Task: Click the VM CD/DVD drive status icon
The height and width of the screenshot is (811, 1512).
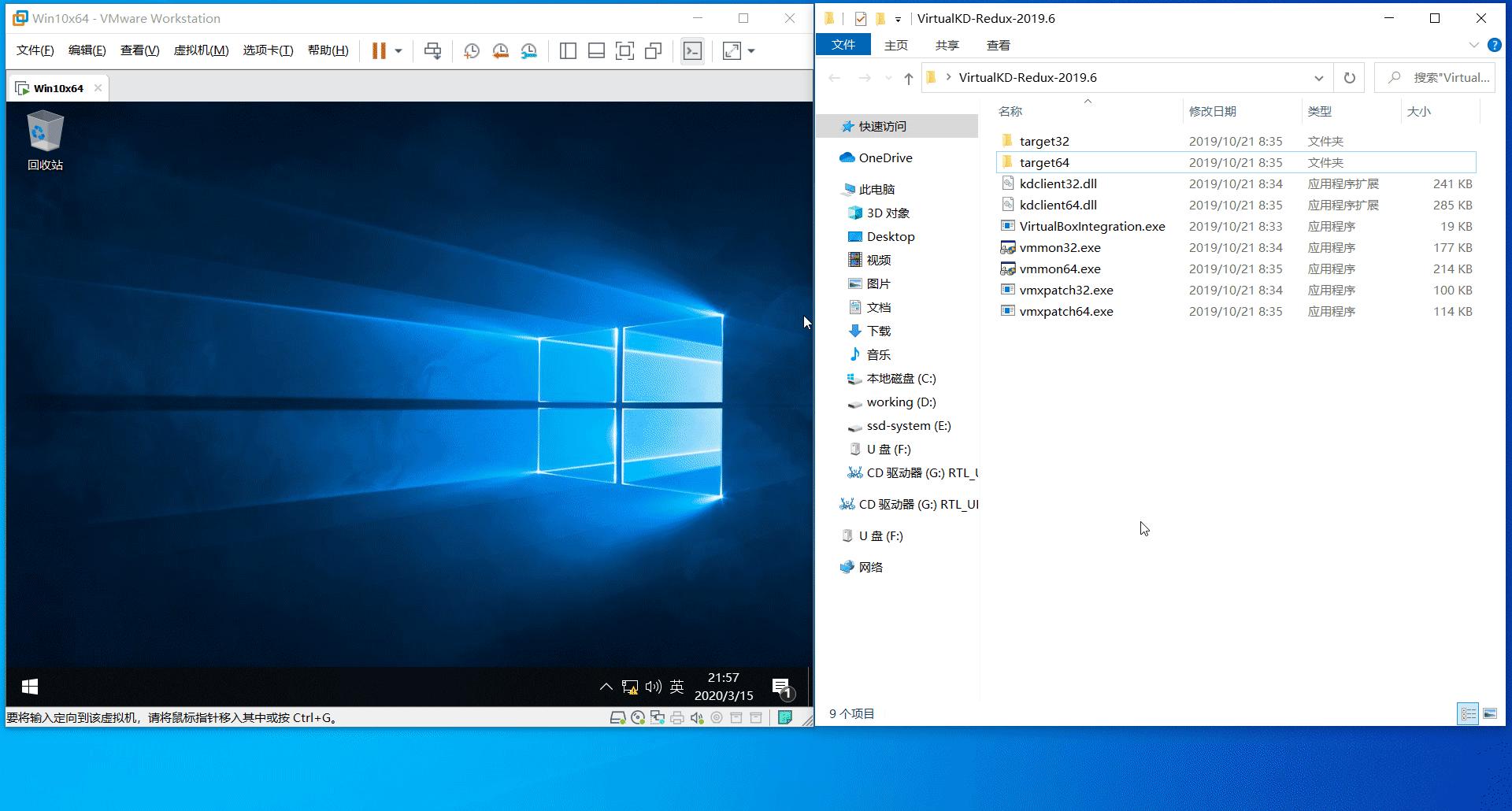Action: (x=638, y=717)
